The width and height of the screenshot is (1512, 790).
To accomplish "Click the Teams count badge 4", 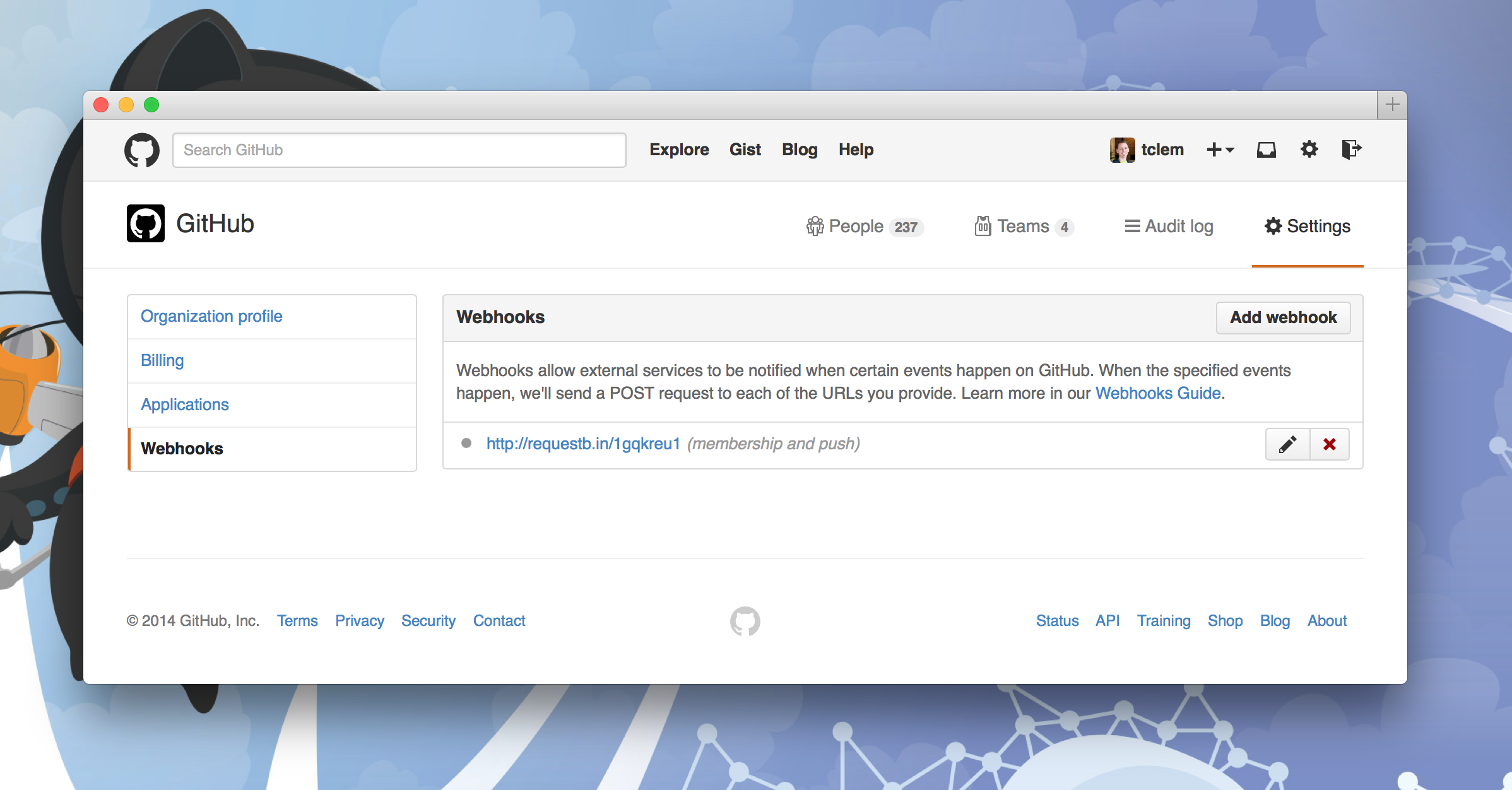I will point(1065,227).
